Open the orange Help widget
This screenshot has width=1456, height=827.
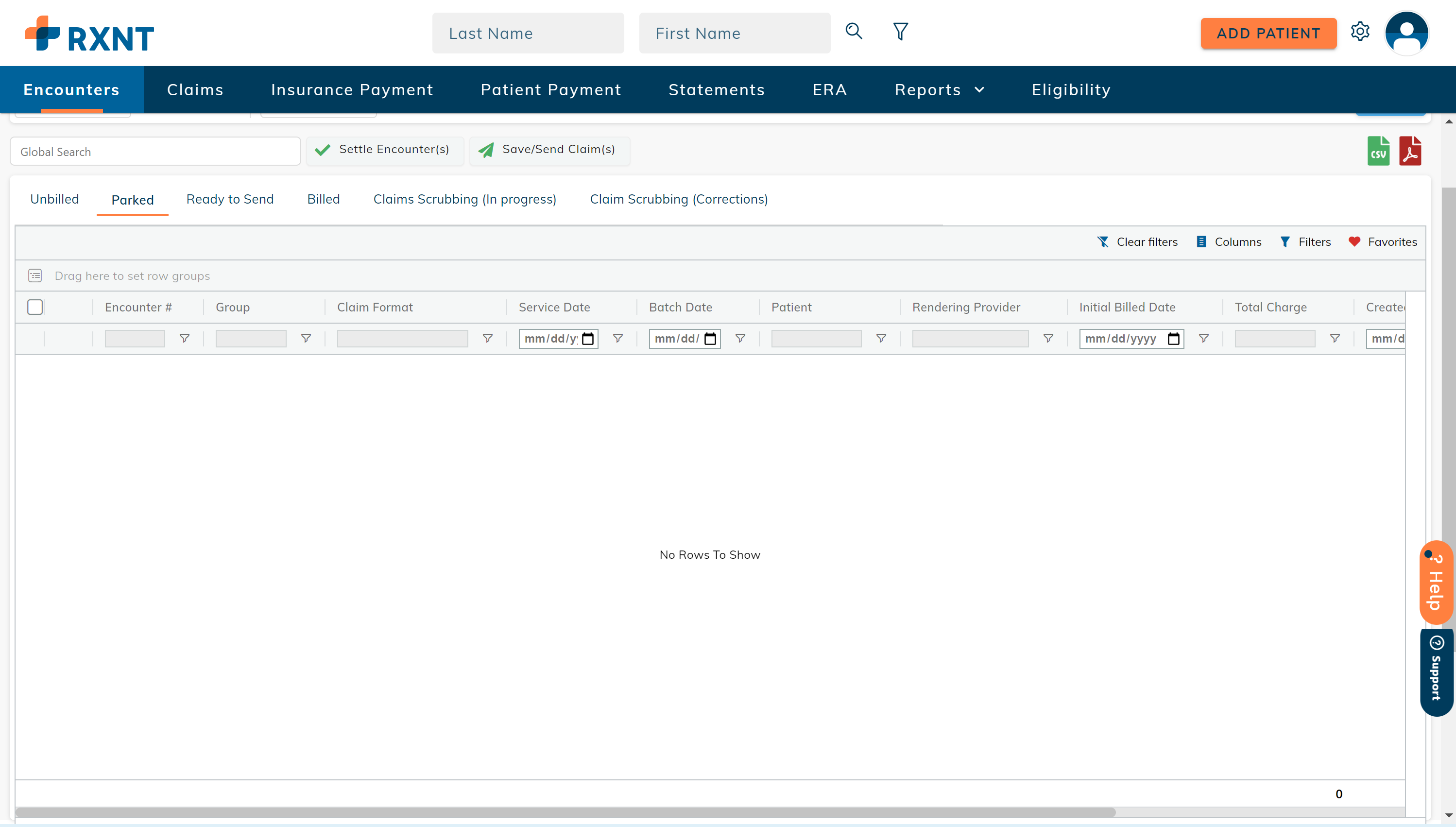pos(1436,582)
